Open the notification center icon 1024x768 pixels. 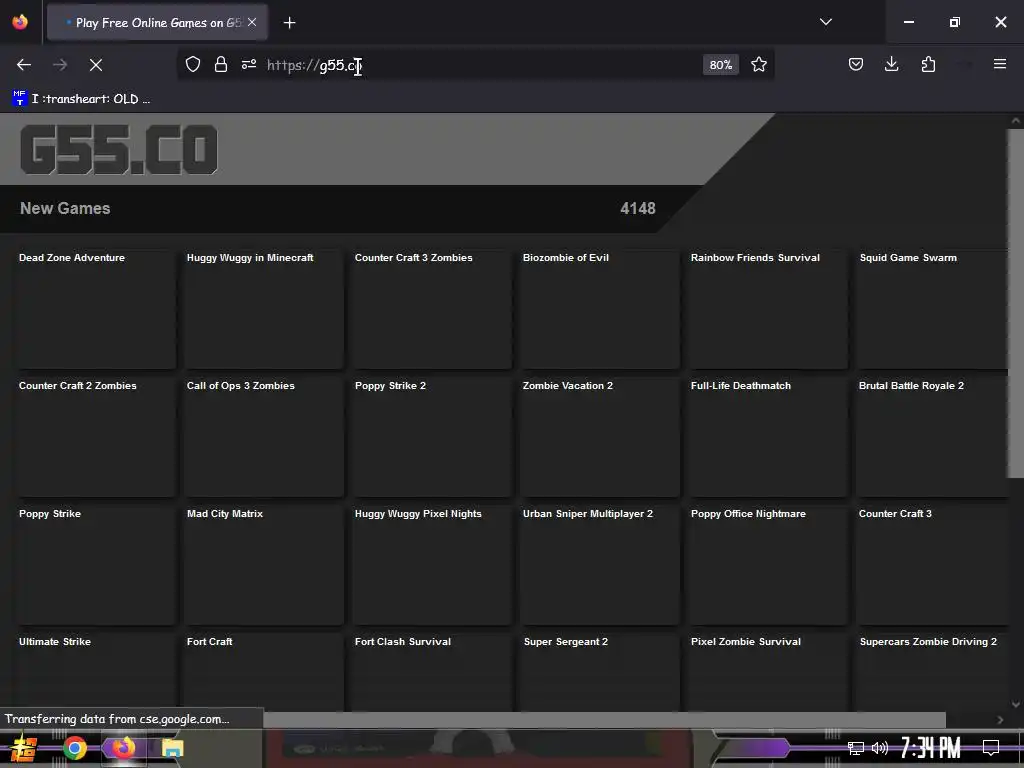coord(991,748)
